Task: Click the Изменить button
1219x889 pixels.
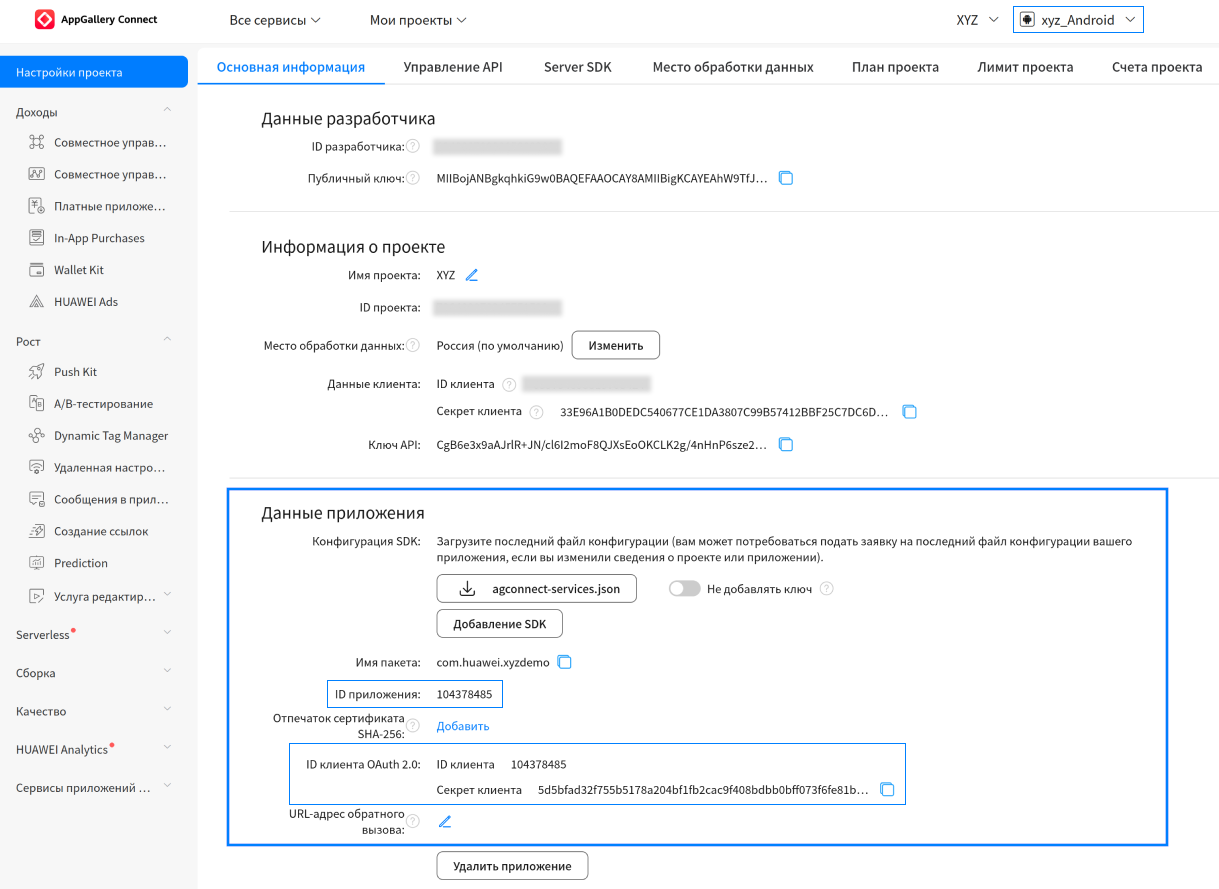Action: 615,345
